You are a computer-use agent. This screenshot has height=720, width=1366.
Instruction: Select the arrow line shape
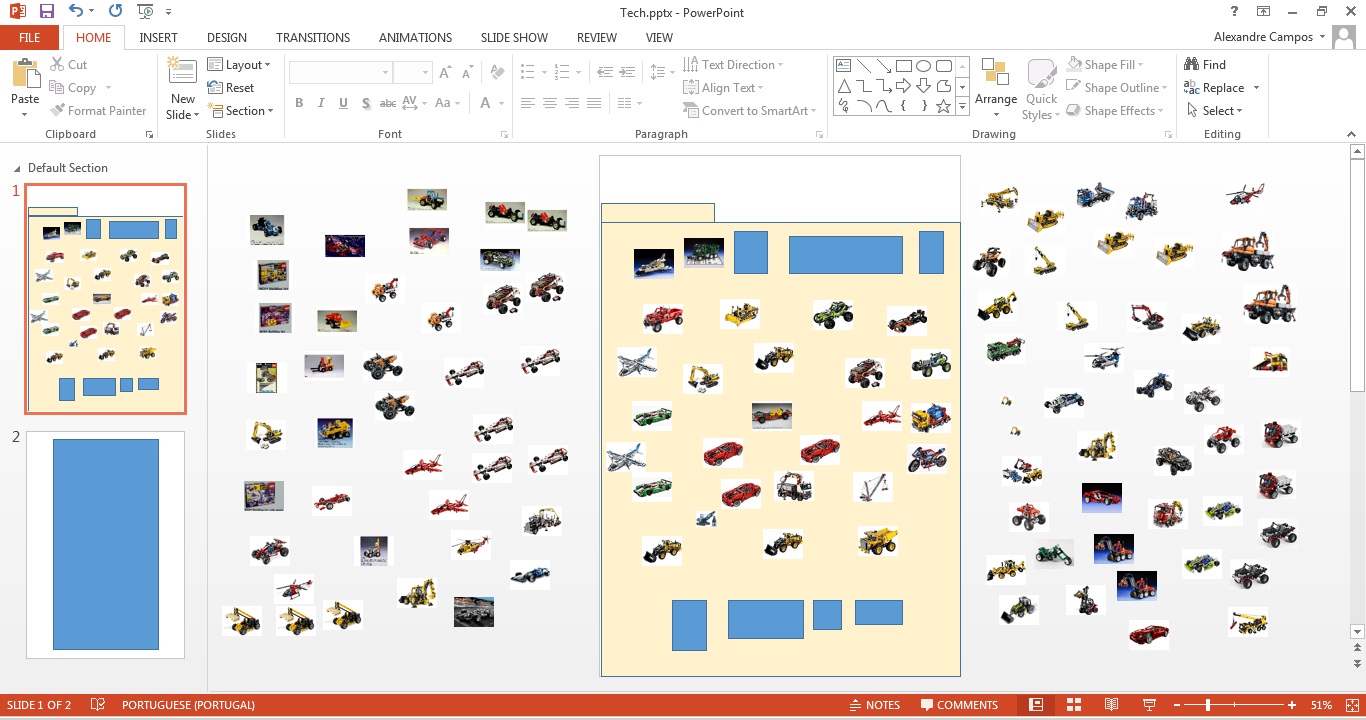[x=883, y=65]
